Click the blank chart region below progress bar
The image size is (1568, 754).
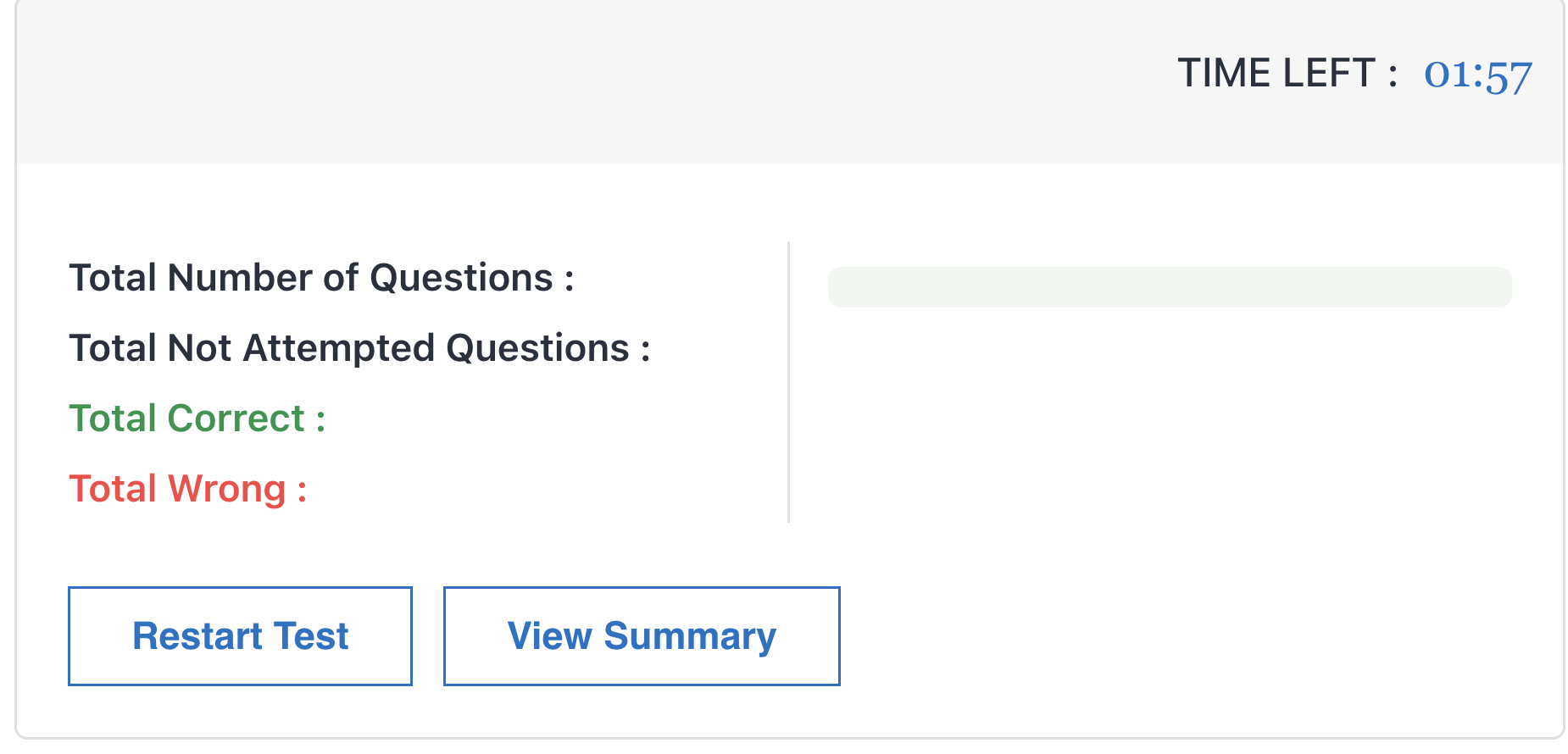pos(1170,424)
